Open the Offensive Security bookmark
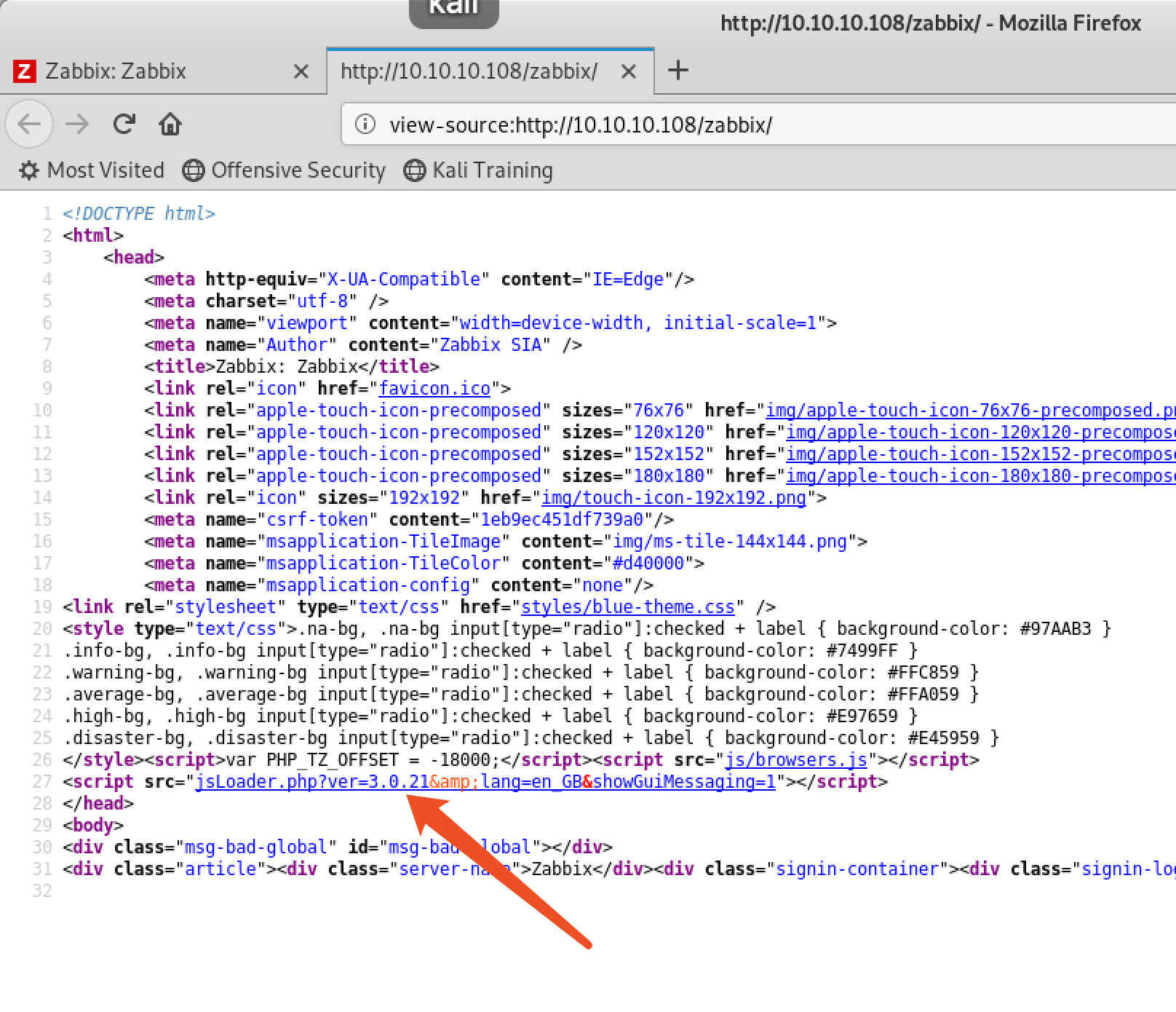 (x=284, y=170)
